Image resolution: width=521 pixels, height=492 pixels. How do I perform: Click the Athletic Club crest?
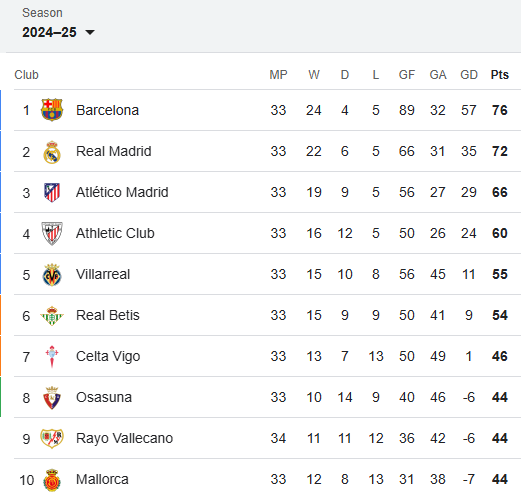(52, 233)
